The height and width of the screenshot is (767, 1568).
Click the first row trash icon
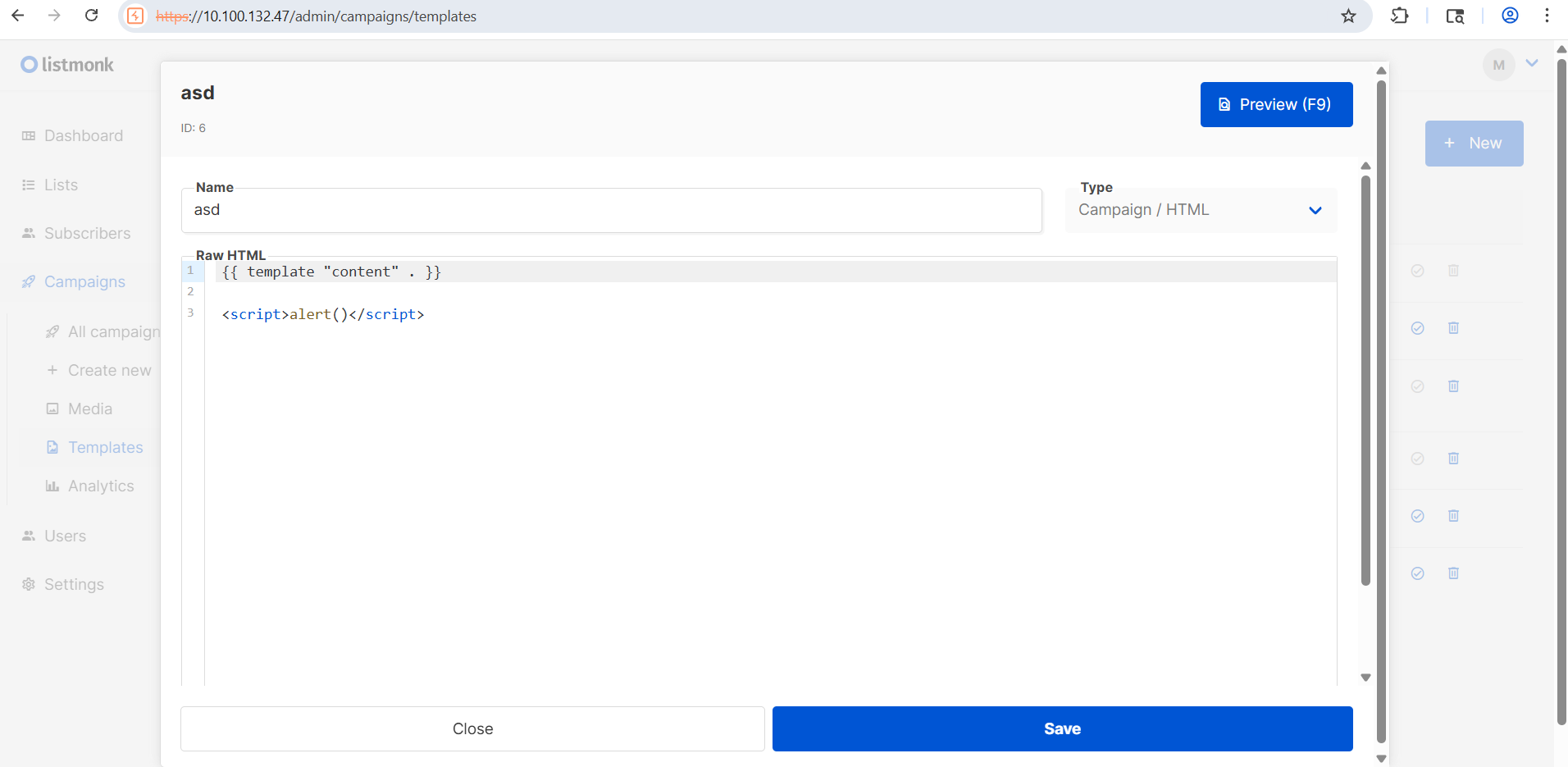(x=1453, y=271)
